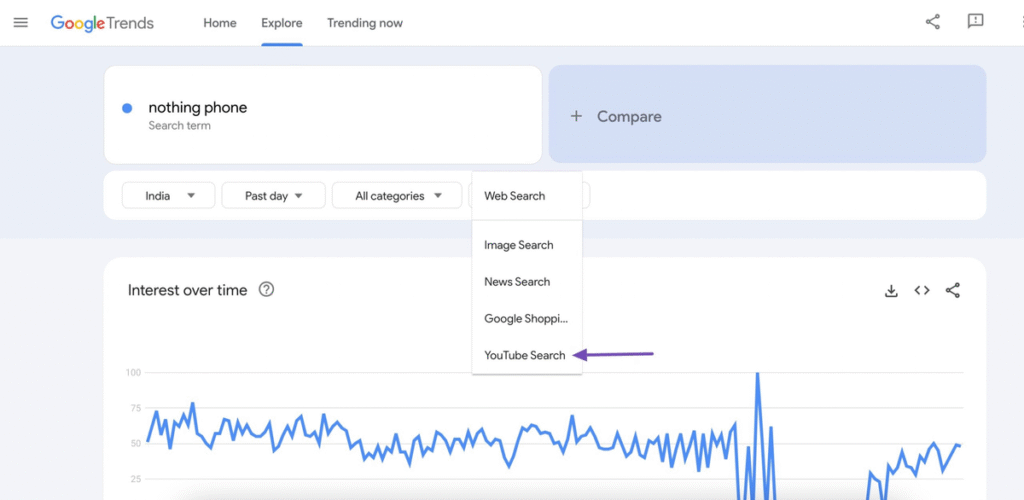This screenshot has height=500, width=1024.
Task: Go to the Home tab
Action: pos(220,23)
